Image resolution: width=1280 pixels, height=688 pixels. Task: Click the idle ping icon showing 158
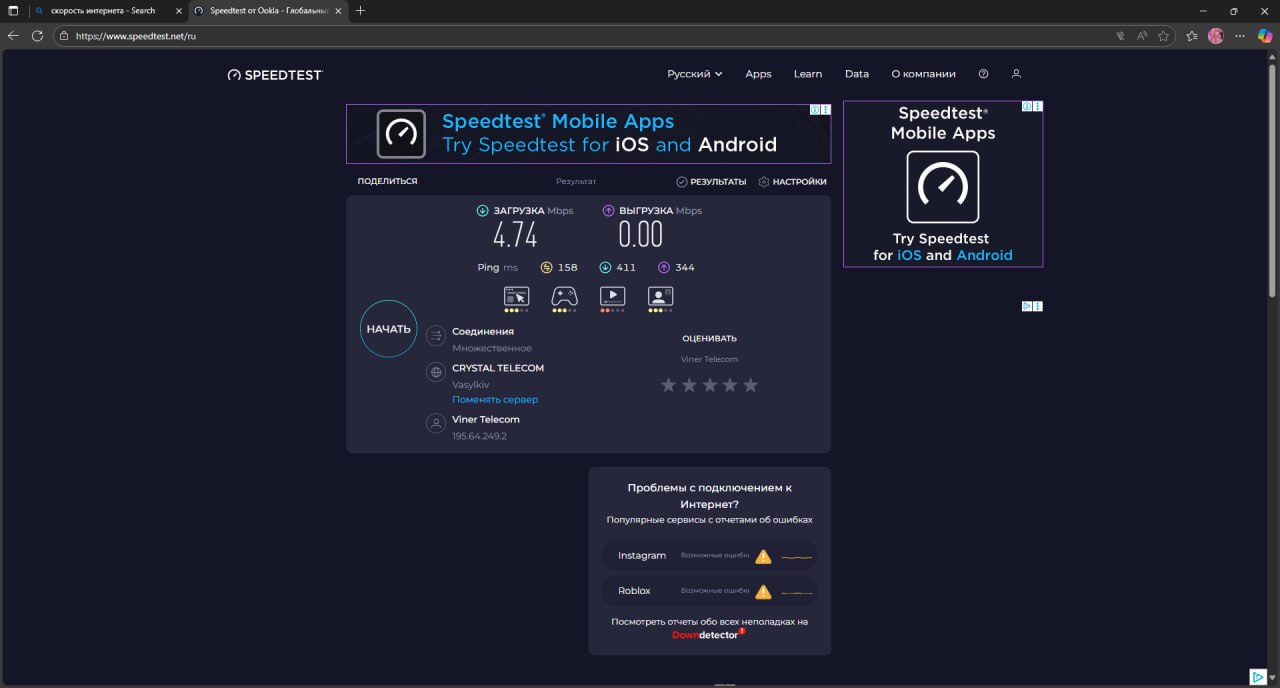[x=547, y=267]
